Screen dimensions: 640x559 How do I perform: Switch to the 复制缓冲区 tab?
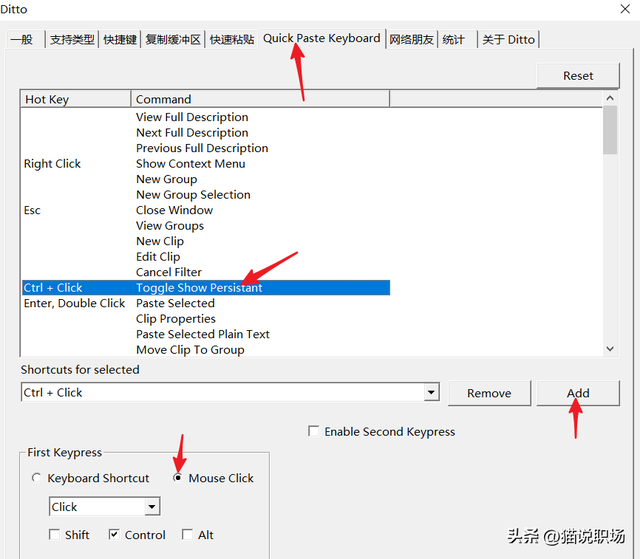point(173,40)
